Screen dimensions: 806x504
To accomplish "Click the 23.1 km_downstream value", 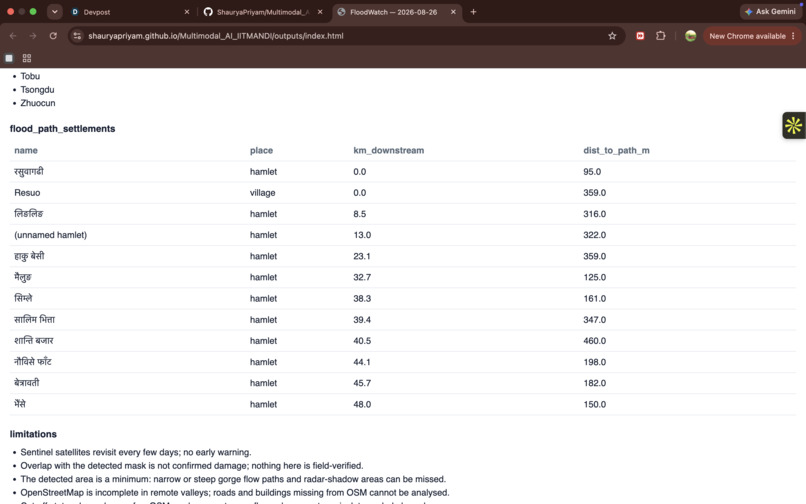I will 362,256.
